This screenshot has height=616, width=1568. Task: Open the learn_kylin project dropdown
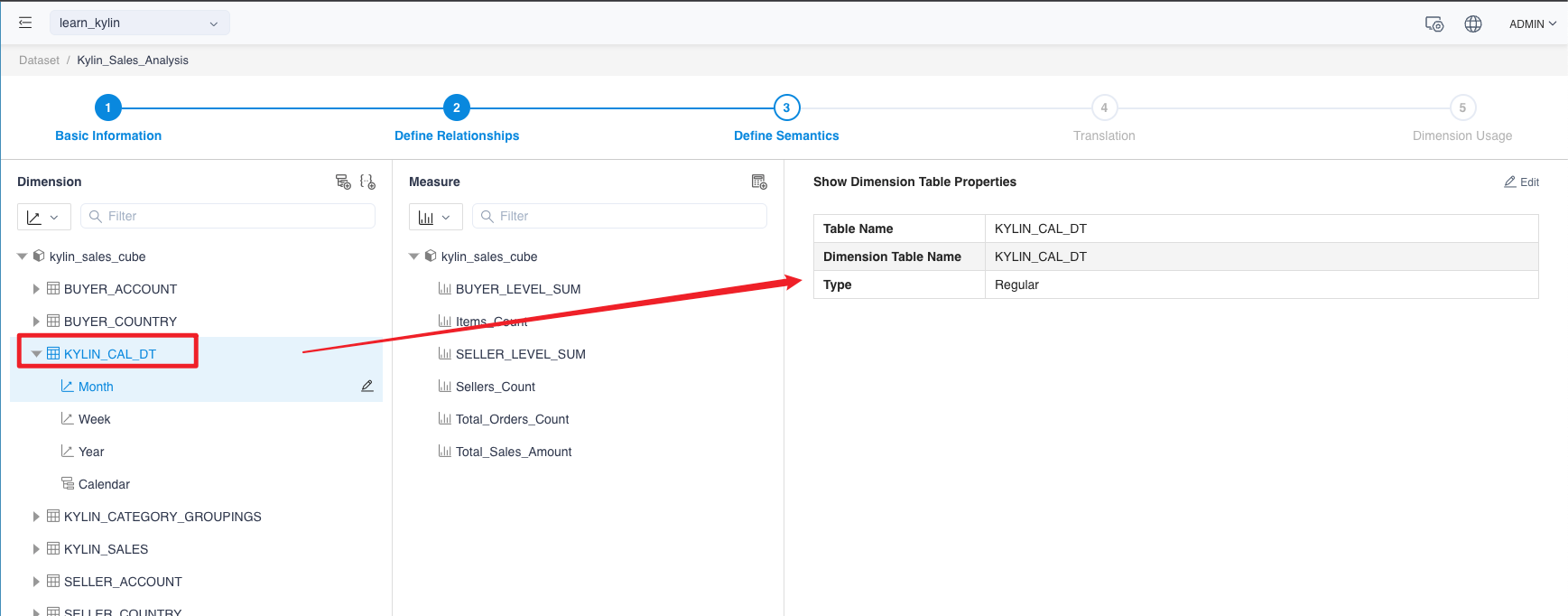click(139, 23)
